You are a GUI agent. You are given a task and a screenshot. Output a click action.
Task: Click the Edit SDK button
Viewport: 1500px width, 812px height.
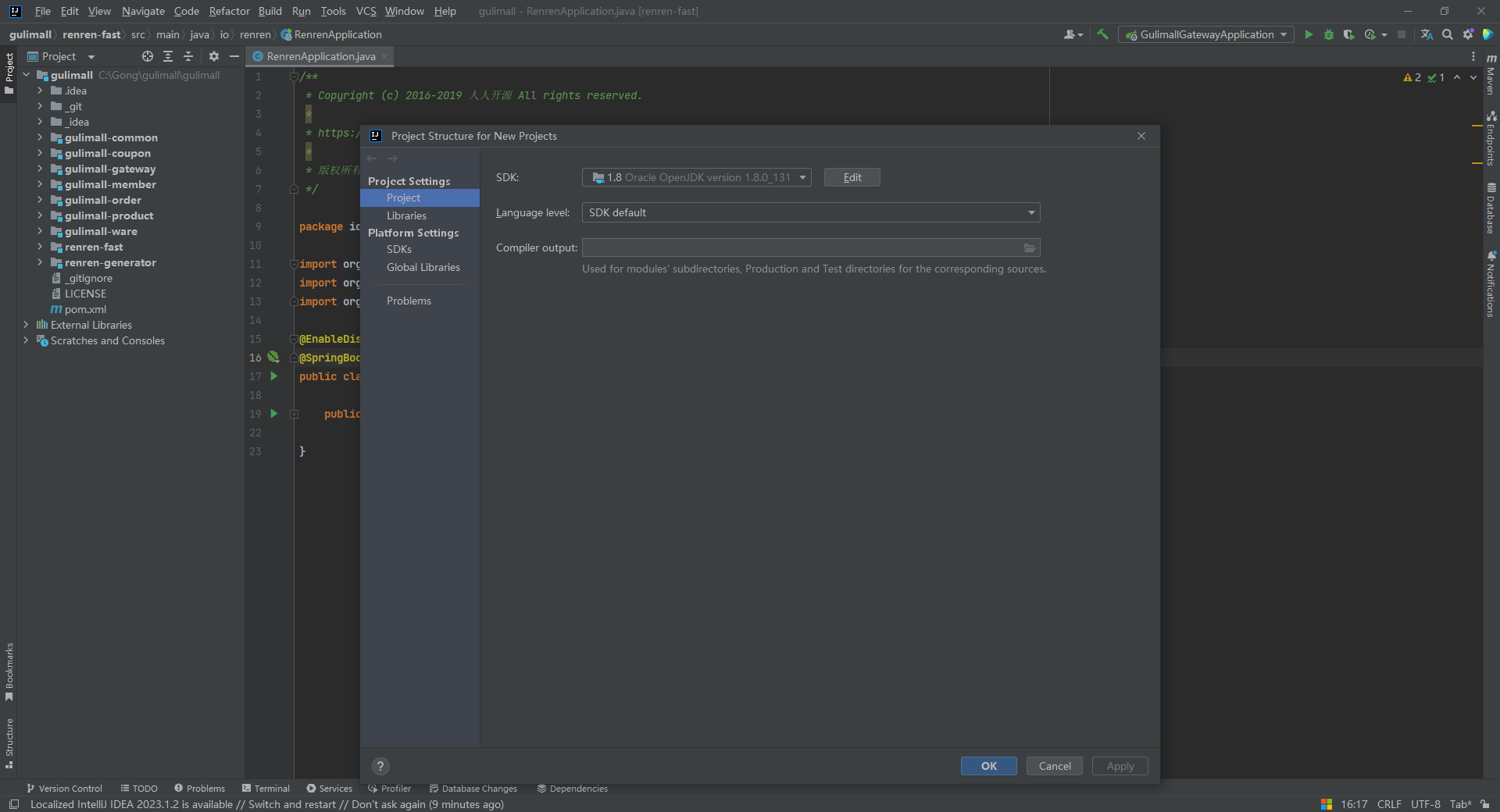[x=852, y=177]
